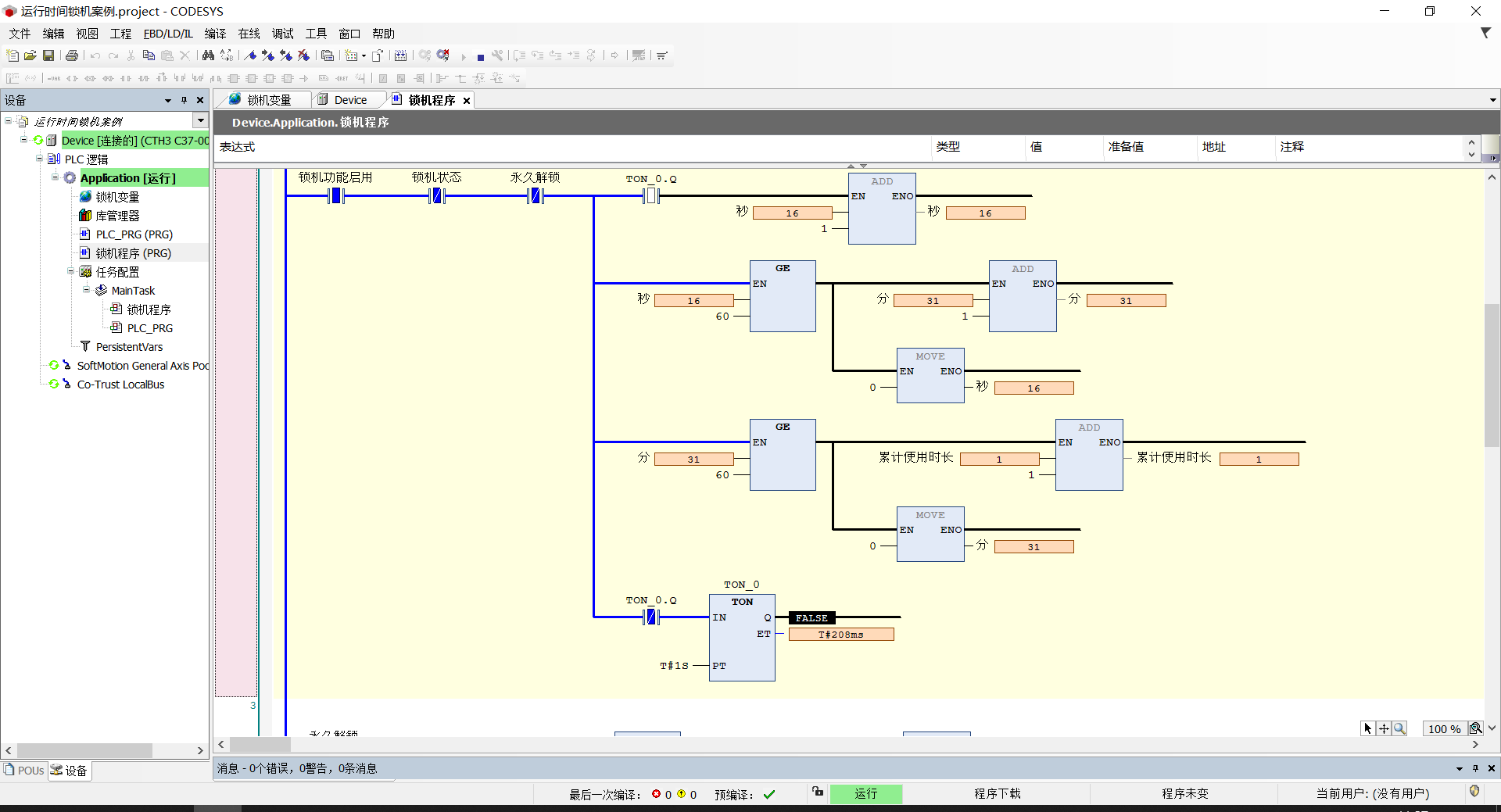1501x812 pixels.
Task: Select SoftMotion General Axis Pool node
Action: click(142, 366)
